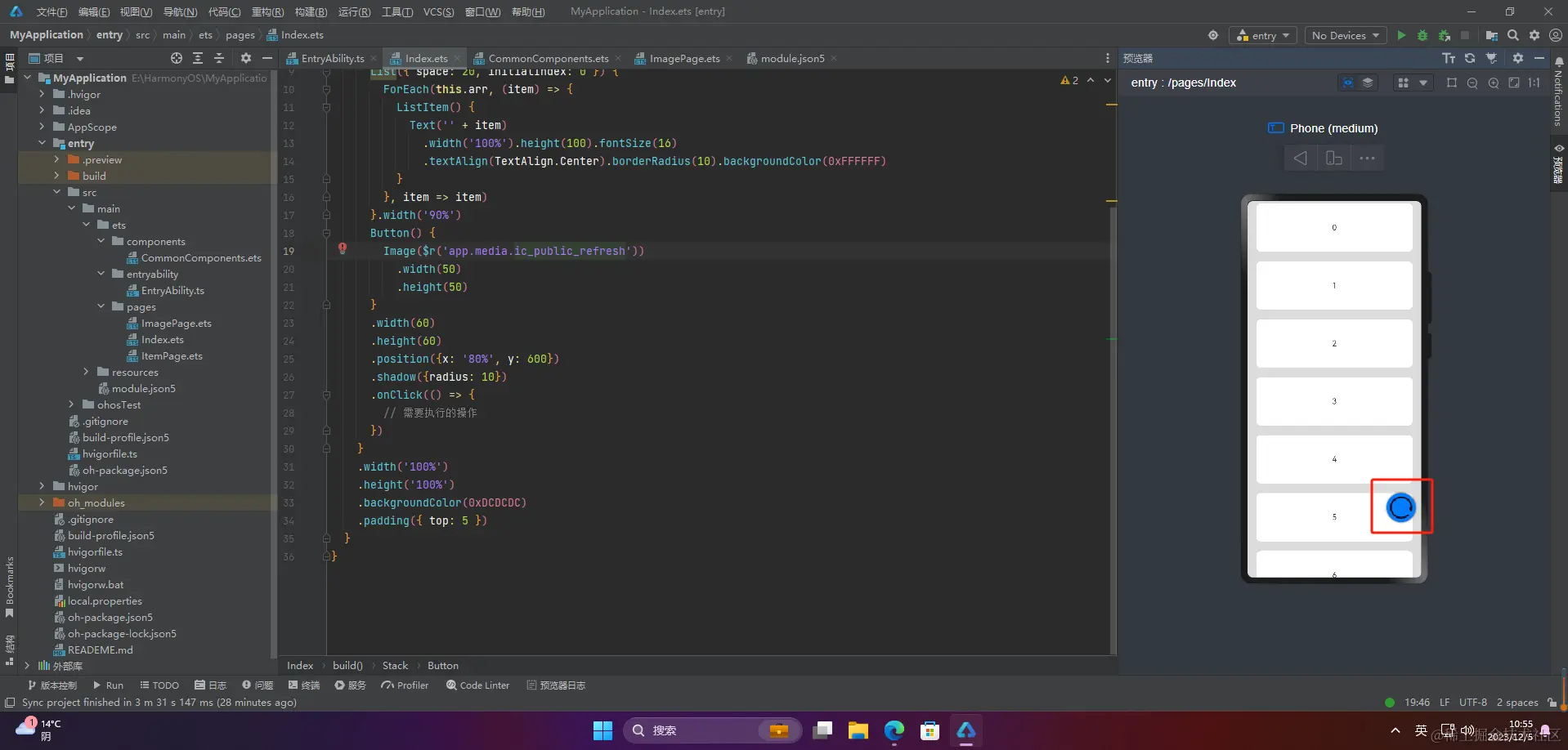Expand the resources folder

86,372
